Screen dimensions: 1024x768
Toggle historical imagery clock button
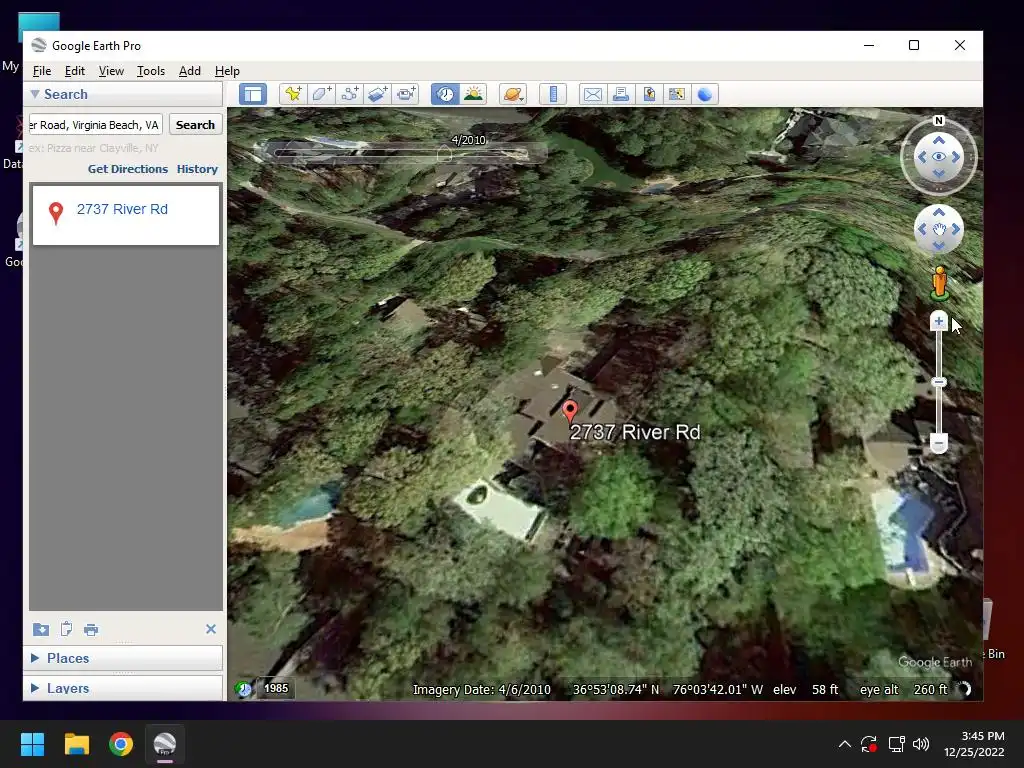(445, 94)
